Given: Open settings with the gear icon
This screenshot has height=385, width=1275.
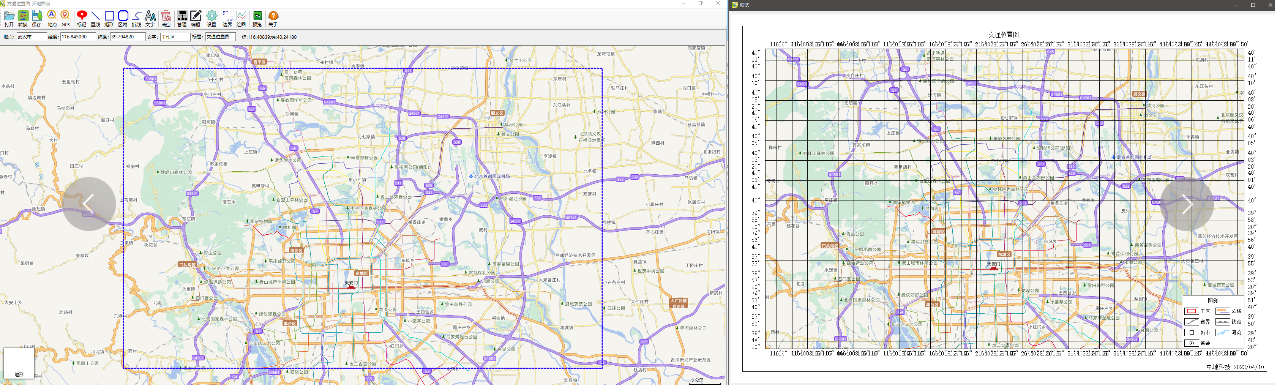Looking at the screenshot, I should [x=211, y=16].
